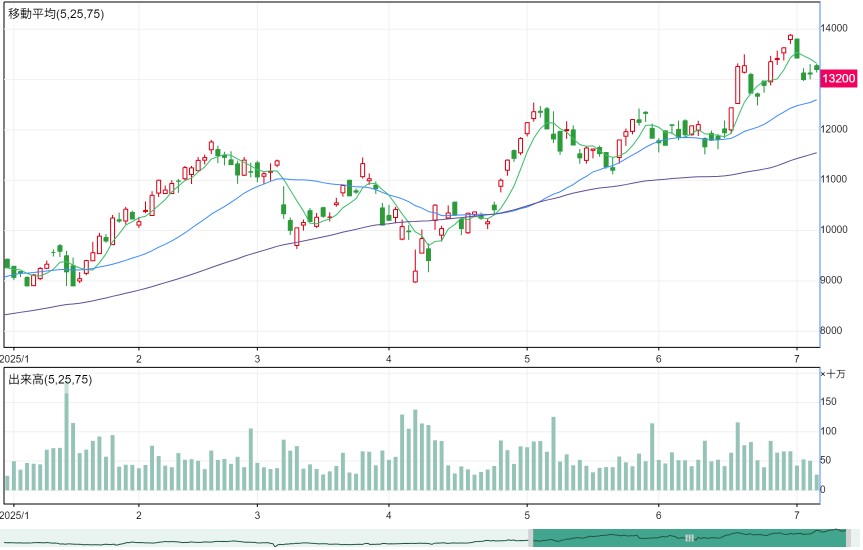Viewport: 863px width, 550px height.
Task: Grab the right handle of the range selector
Action: [848, 538]
